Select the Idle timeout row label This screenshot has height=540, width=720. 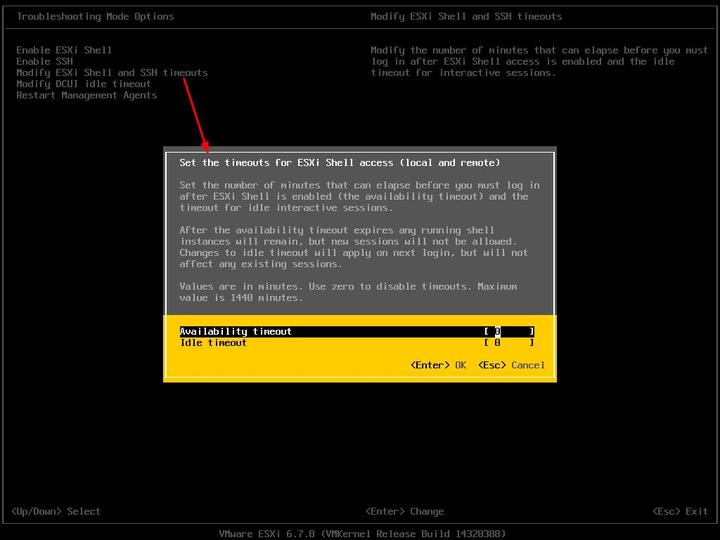click(213, 343)
